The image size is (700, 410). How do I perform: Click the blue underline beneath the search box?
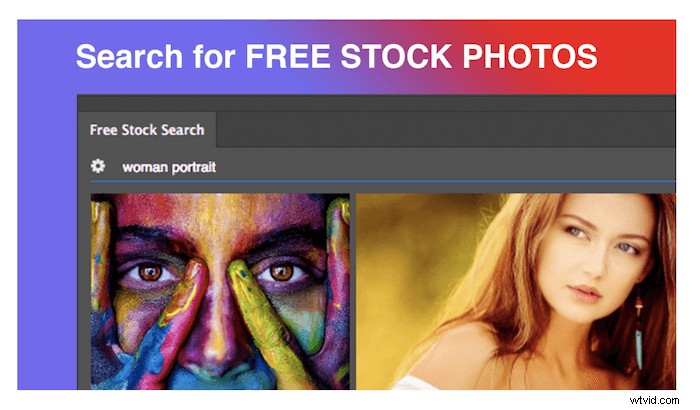pyautogui.click(x=383, y=181)
